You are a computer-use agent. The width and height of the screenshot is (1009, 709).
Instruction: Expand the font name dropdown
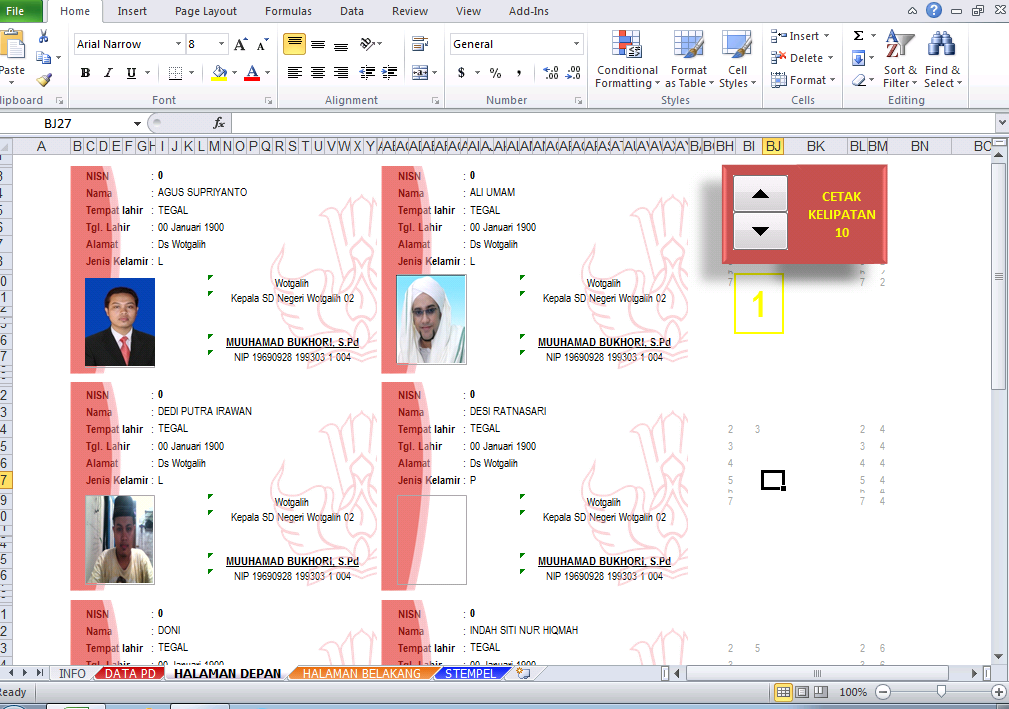178,44
